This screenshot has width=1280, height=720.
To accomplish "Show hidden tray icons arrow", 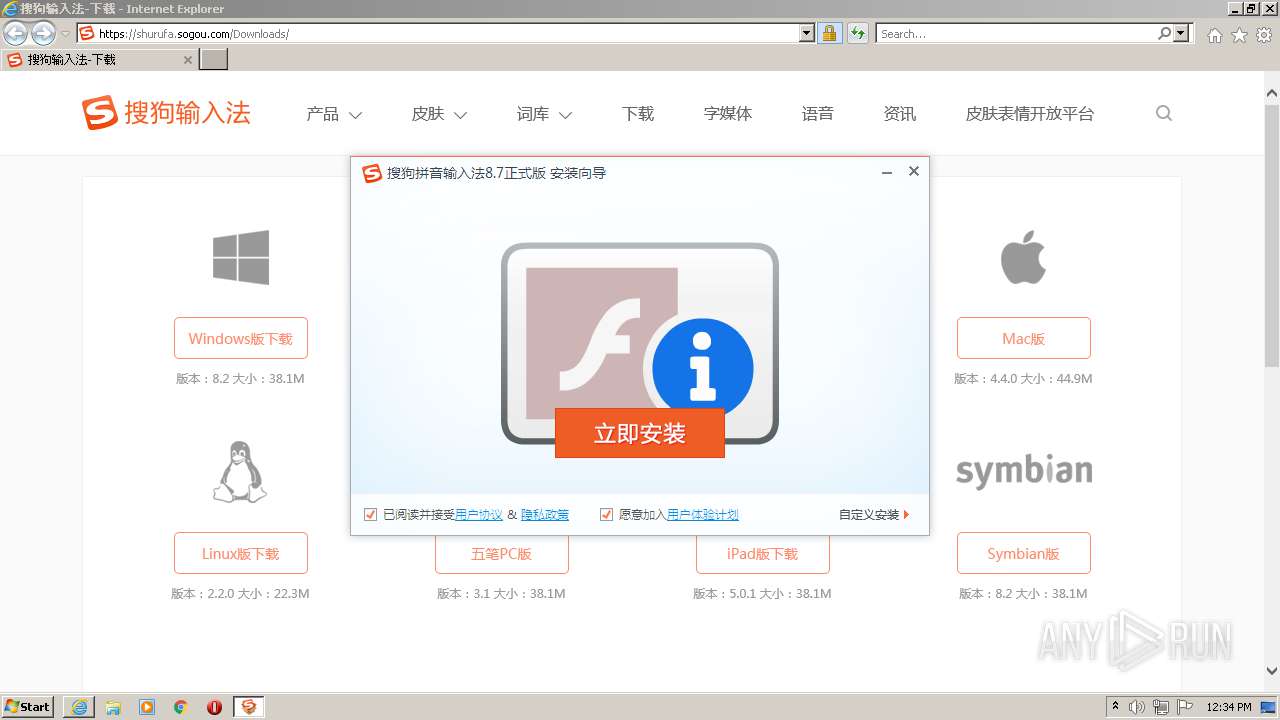I will tap(1115, 707).
